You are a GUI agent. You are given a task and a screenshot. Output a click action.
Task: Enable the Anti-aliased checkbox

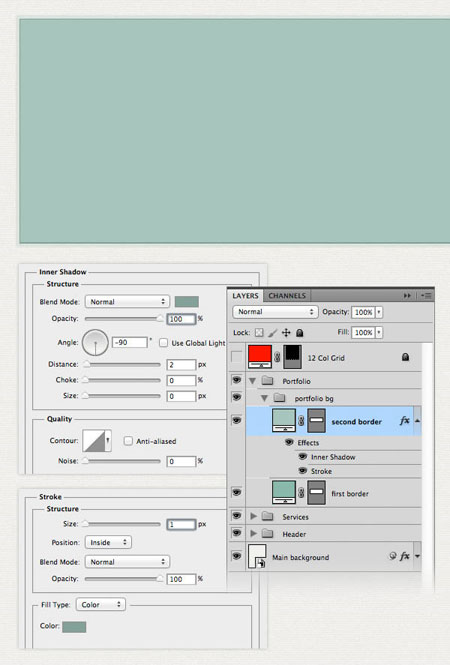[128, 441]
